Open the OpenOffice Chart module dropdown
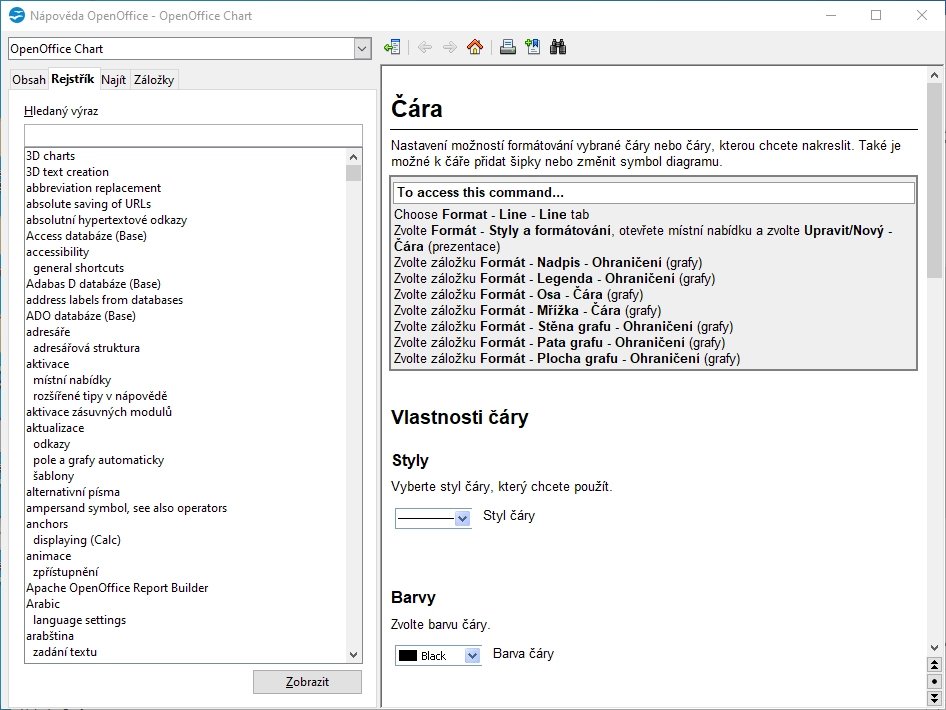The height and width of the screenshot is (710, 946). point(364,47)
